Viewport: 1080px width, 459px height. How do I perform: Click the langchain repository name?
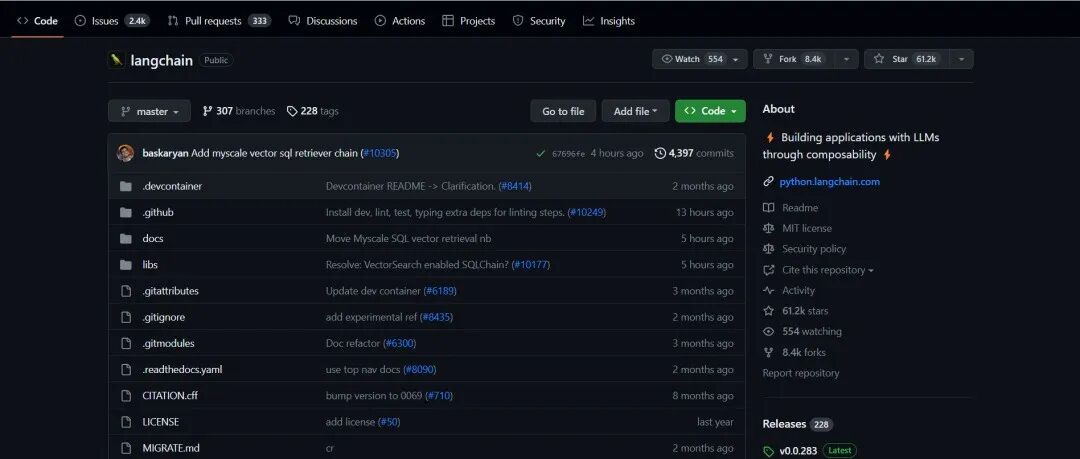tap(161, 61)
